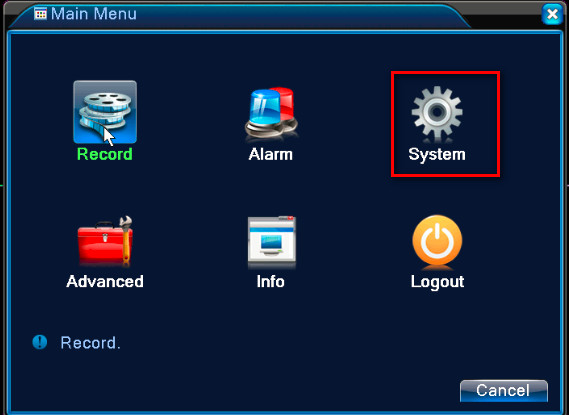Select the green Record text label

(105, 154)
